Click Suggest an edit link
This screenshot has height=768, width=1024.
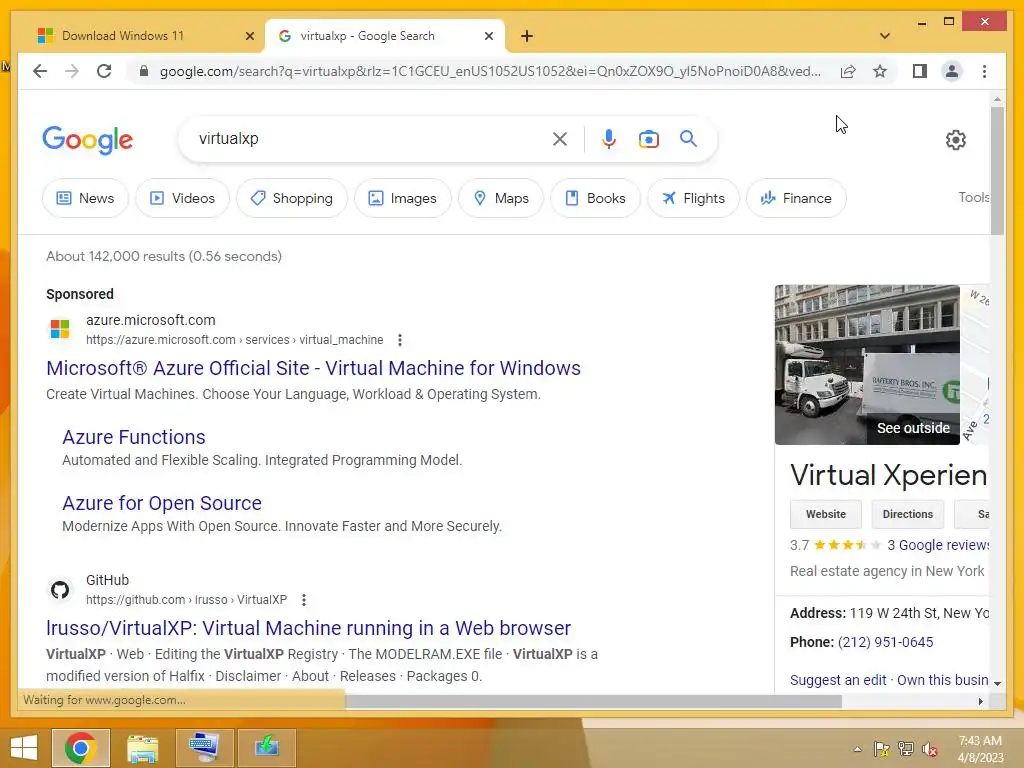click(838, 680)
